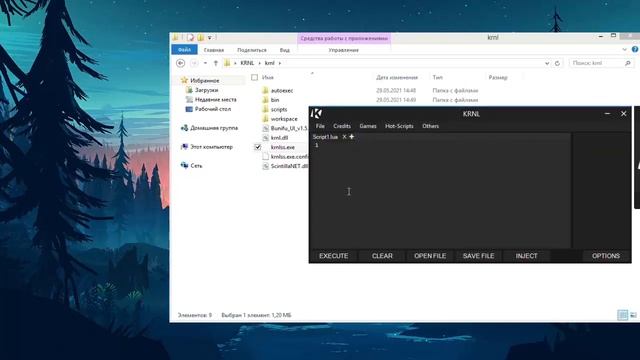Screen dimensions: 640x360
Task: Select the krnlss.exe file
Action: [283, 147]
